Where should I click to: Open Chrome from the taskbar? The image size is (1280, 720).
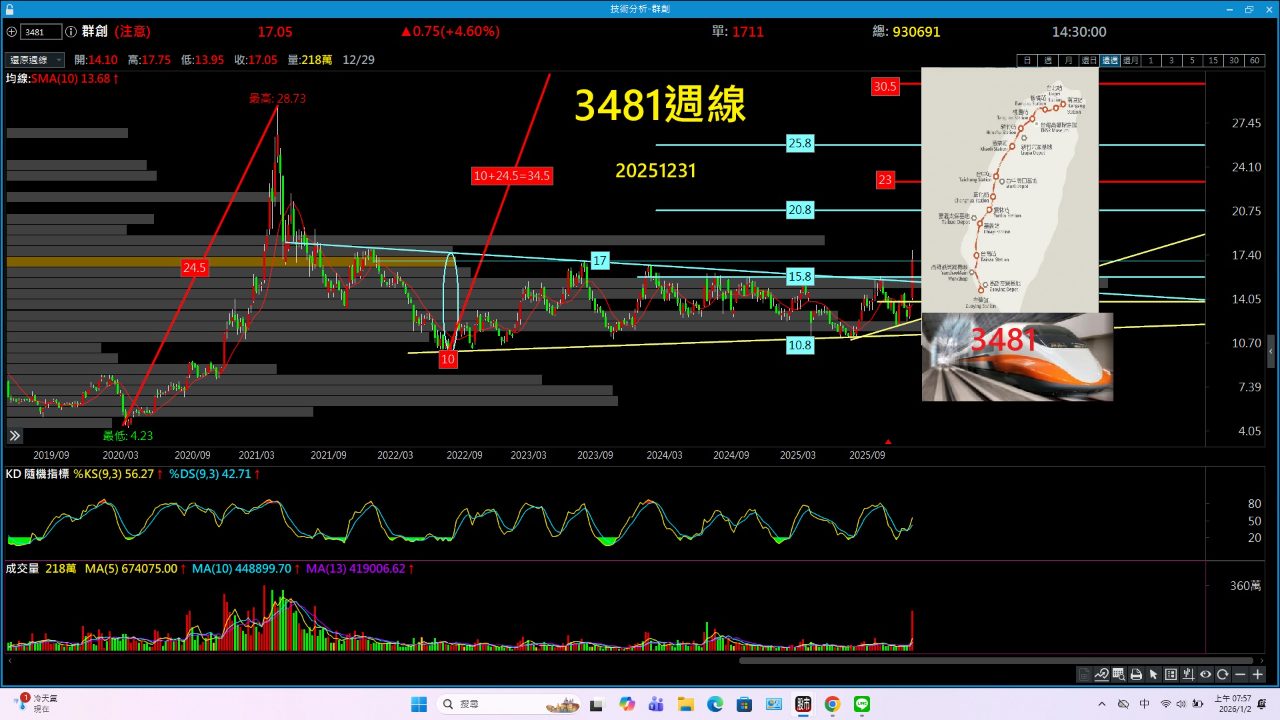pyautogui.click(x=832, y=704)
